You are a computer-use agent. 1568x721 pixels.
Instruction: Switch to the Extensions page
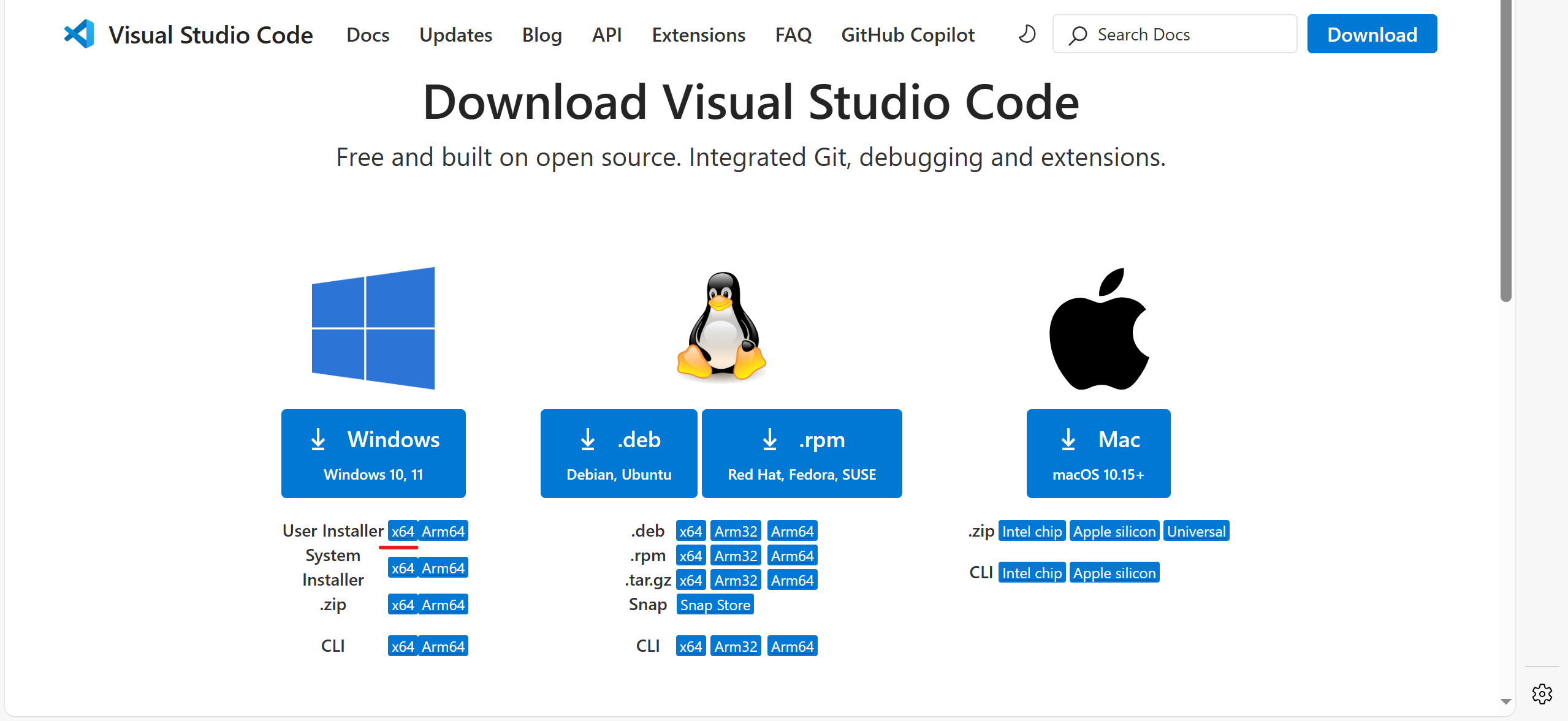(698, 35)
